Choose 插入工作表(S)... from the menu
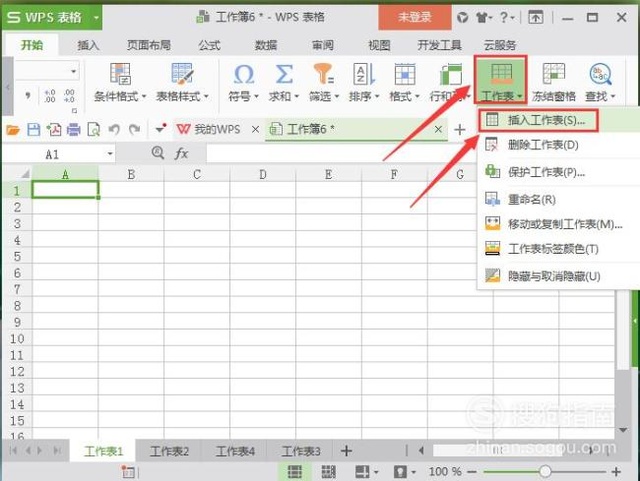Viewport: 640px width, 481px height. (x=558, y=120)
